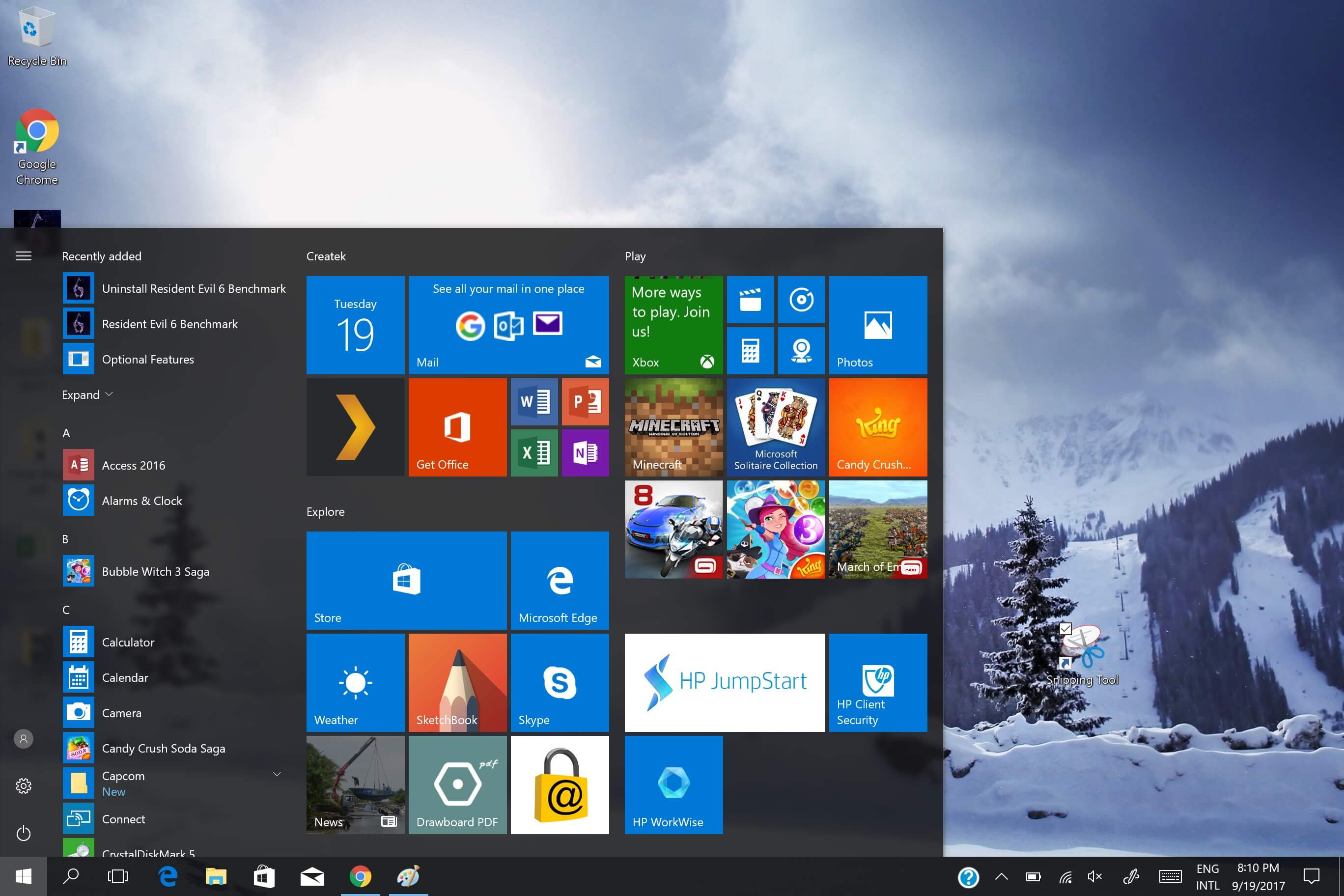Show hidden icons in system tray

point(1001,876)
